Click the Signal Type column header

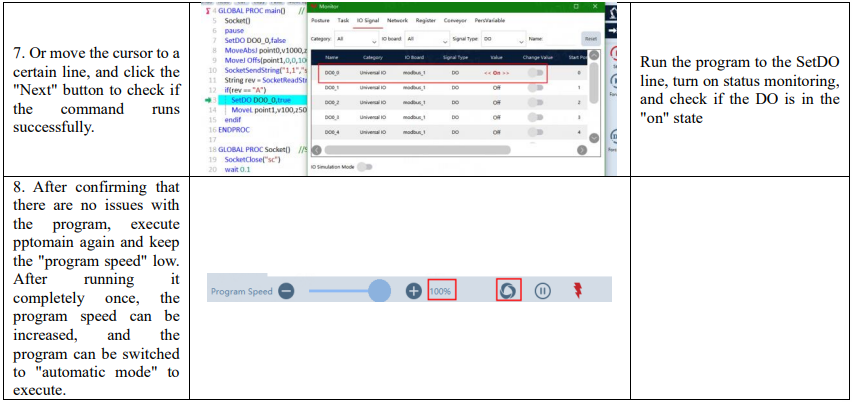pos(455,56)
